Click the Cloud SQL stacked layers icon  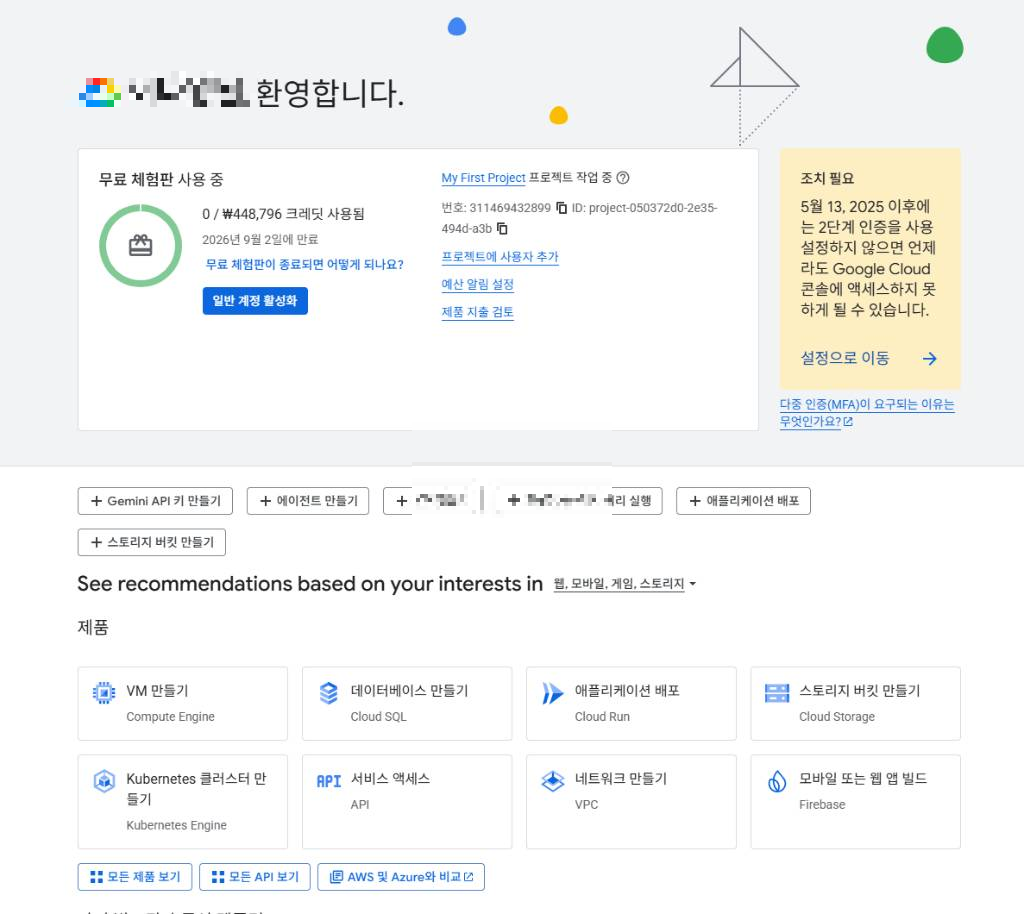point(328,692)
